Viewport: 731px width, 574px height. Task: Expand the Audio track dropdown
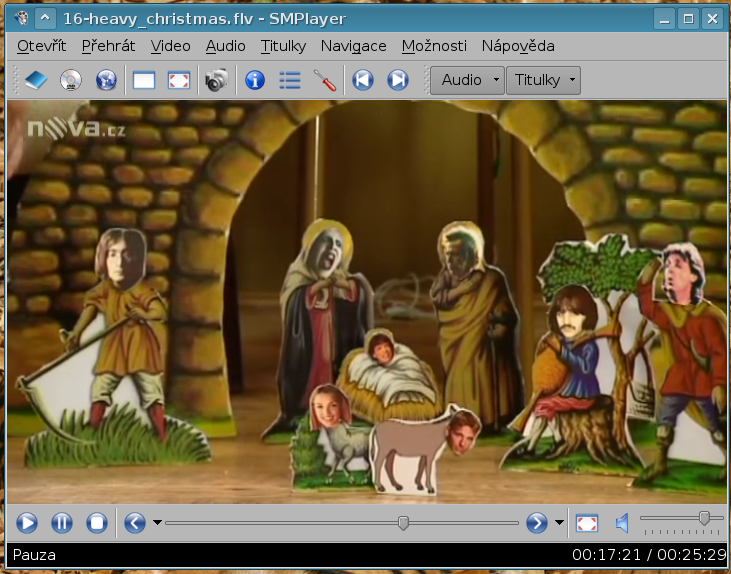pyautogui.click(x=467, y=80)
